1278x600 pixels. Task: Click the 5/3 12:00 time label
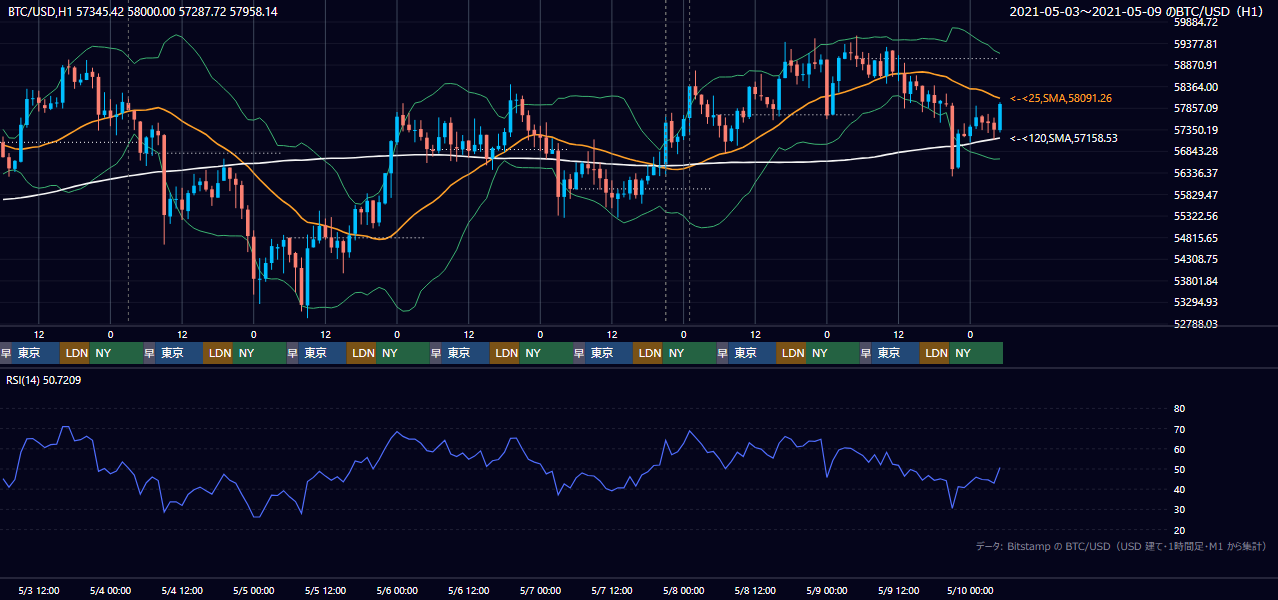(x=39, y=590)
